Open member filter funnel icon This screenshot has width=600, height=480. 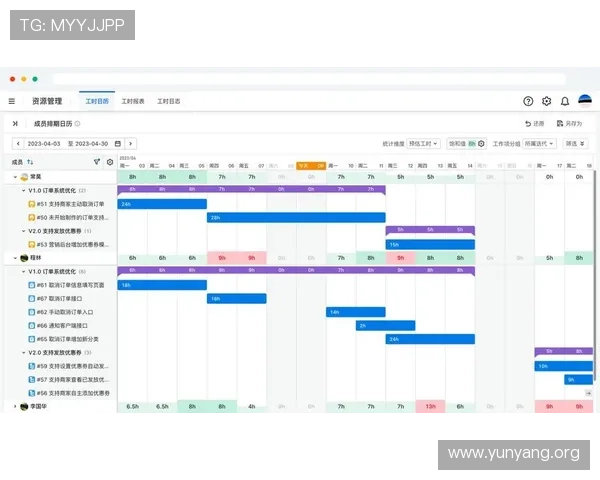coord(97,162)
